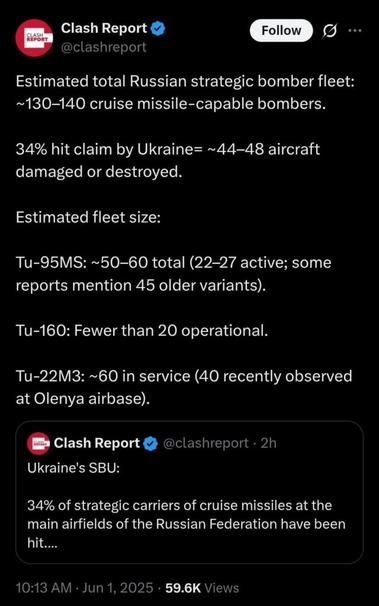Open the @clashreport handle in the header
Screen dimensions: 379x606
tap(104, 47)
